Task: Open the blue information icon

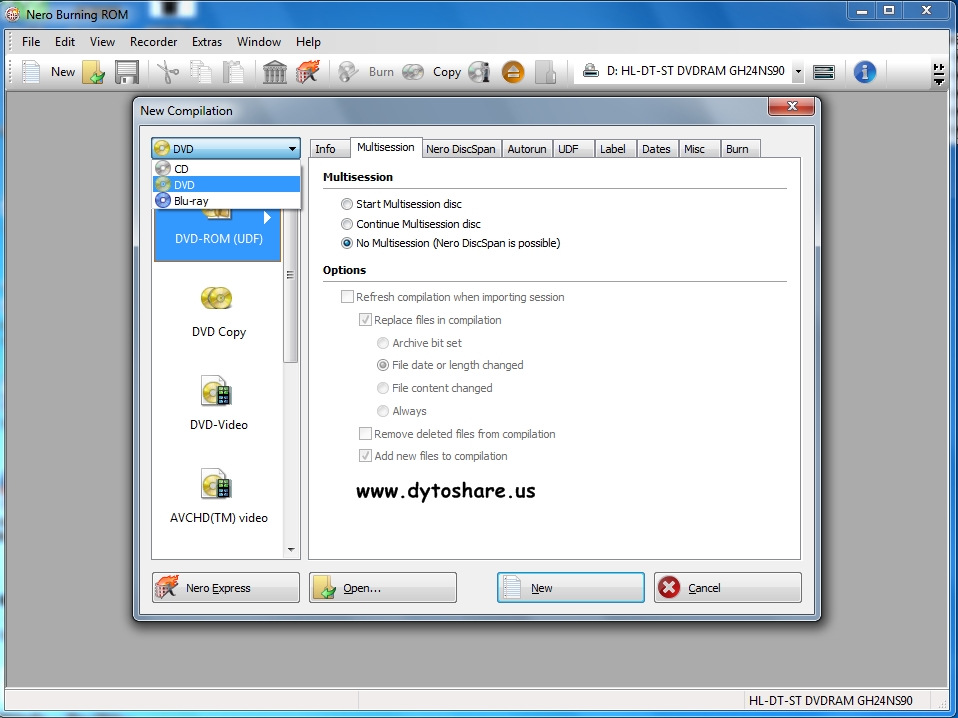Action: pyautogui.click(x=865, y=71)
